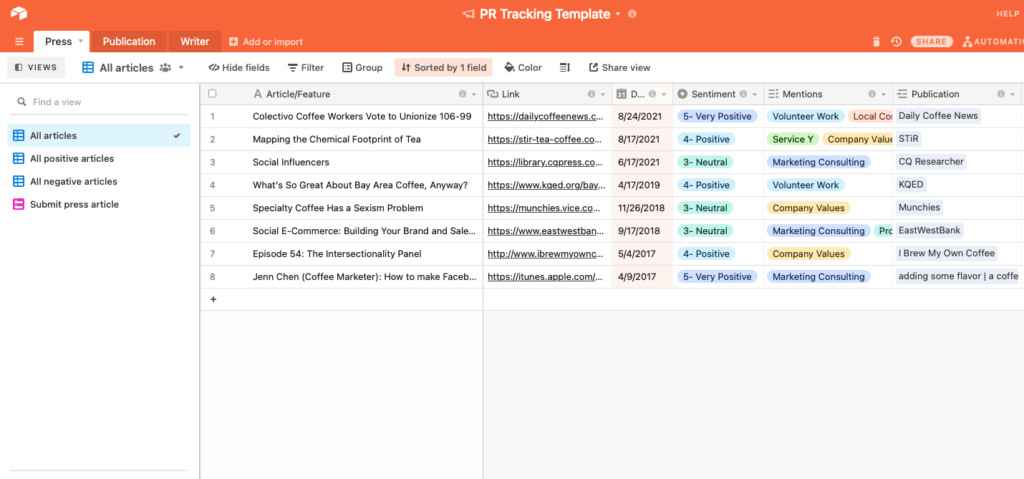Click info icon in Article/Feature column header

[462, 94]
